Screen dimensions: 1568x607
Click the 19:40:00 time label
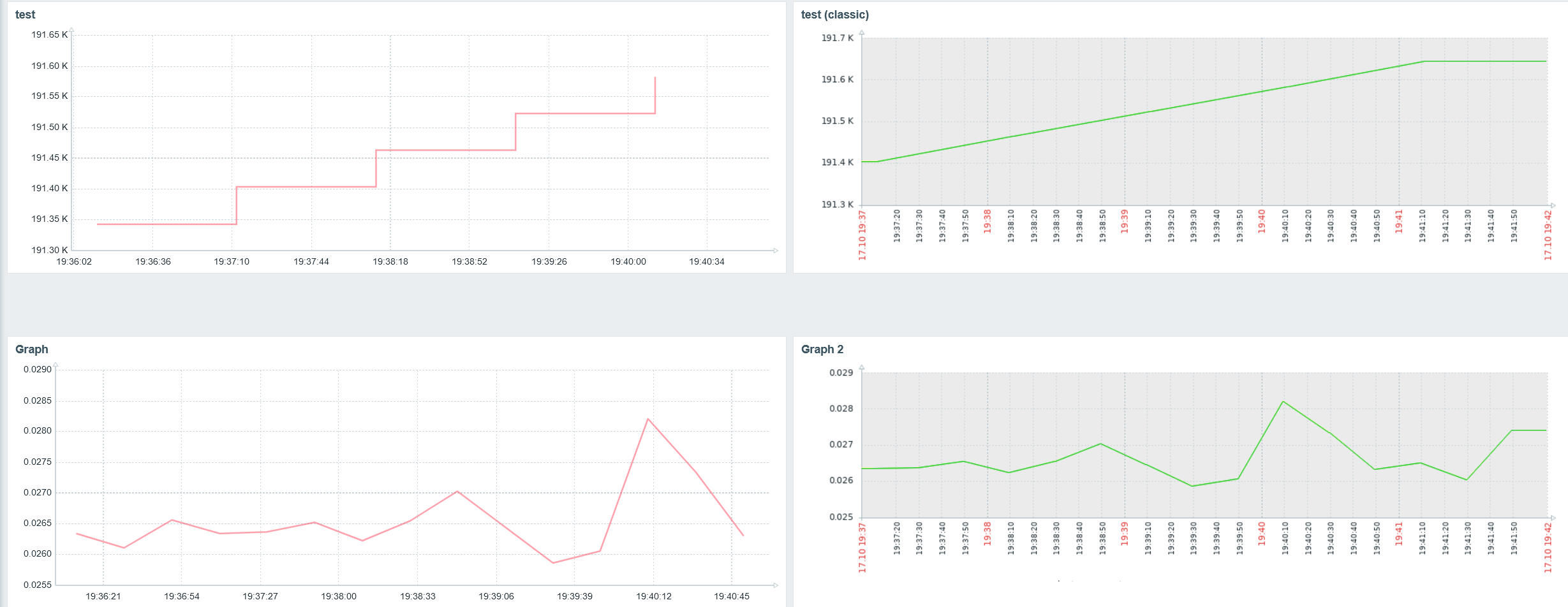tap(628, 261)
